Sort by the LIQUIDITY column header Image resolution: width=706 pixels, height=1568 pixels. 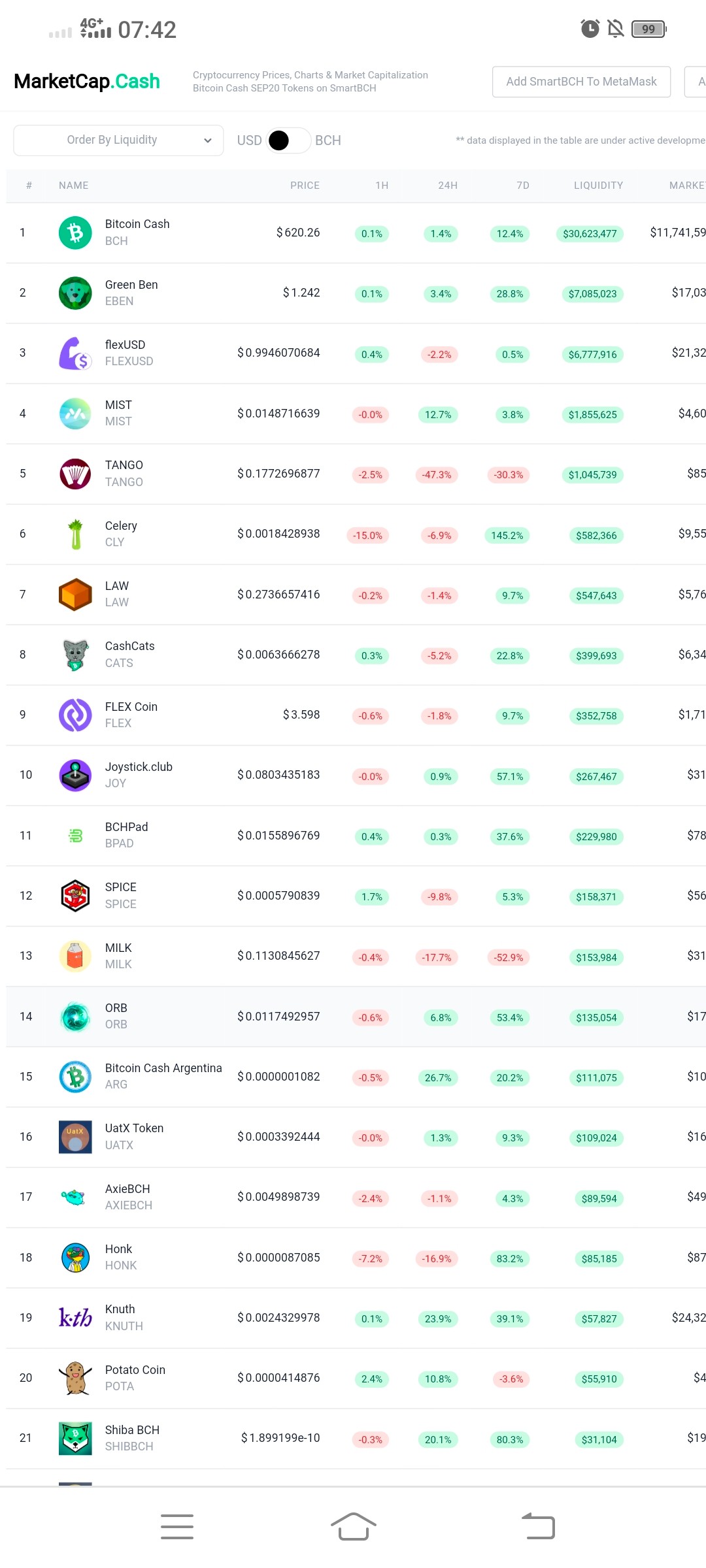598,186
